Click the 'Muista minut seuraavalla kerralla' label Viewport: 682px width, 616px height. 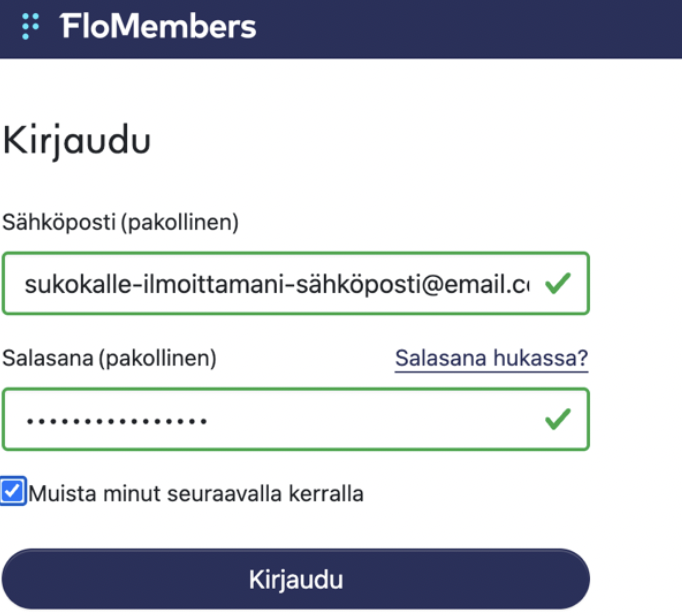[x=196, y=493]
